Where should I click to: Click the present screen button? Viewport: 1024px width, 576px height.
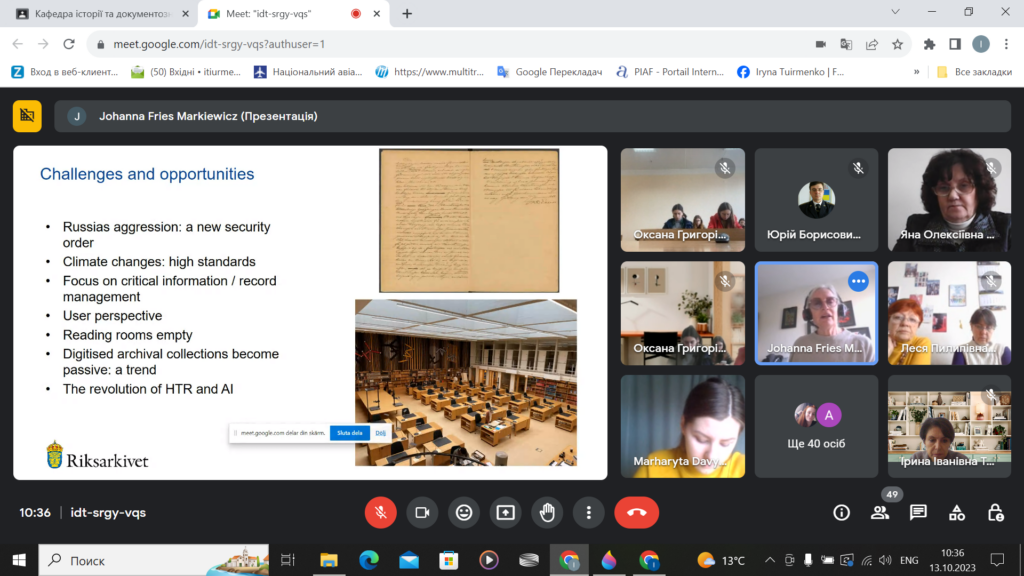(506, 512)
